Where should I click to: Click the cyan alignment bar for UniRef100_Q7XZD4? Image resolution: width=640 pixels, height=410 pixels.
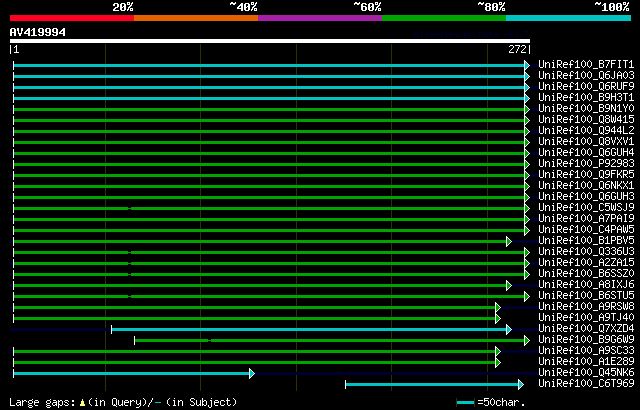click(309, 330)
